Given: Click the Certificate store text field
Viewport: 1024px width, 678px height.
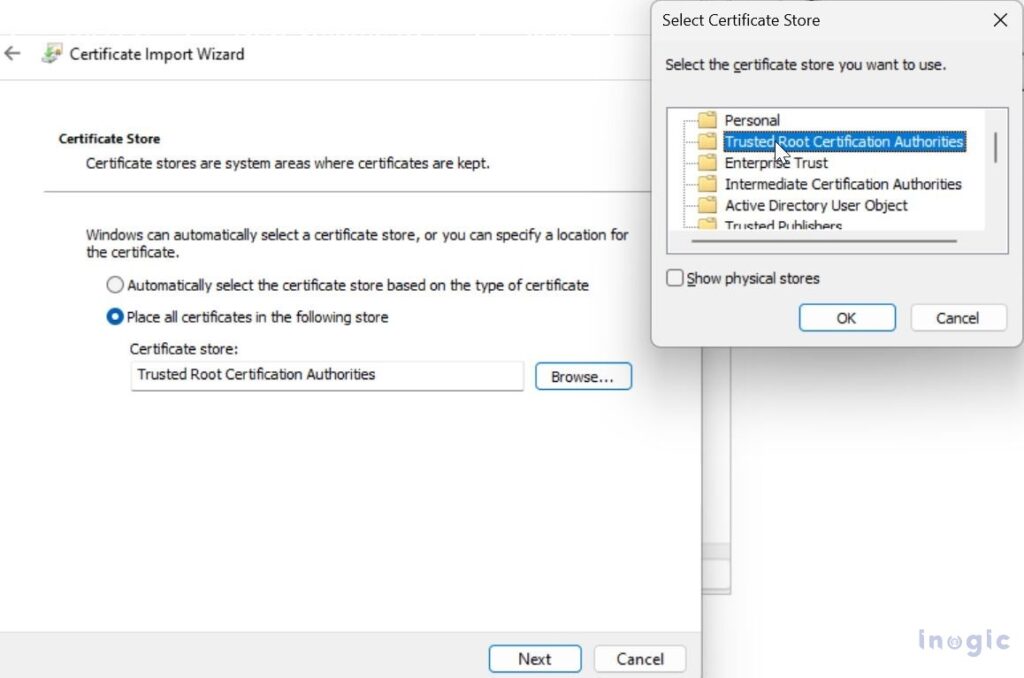Looking at the screenshot, I should (x=325, y=376).
